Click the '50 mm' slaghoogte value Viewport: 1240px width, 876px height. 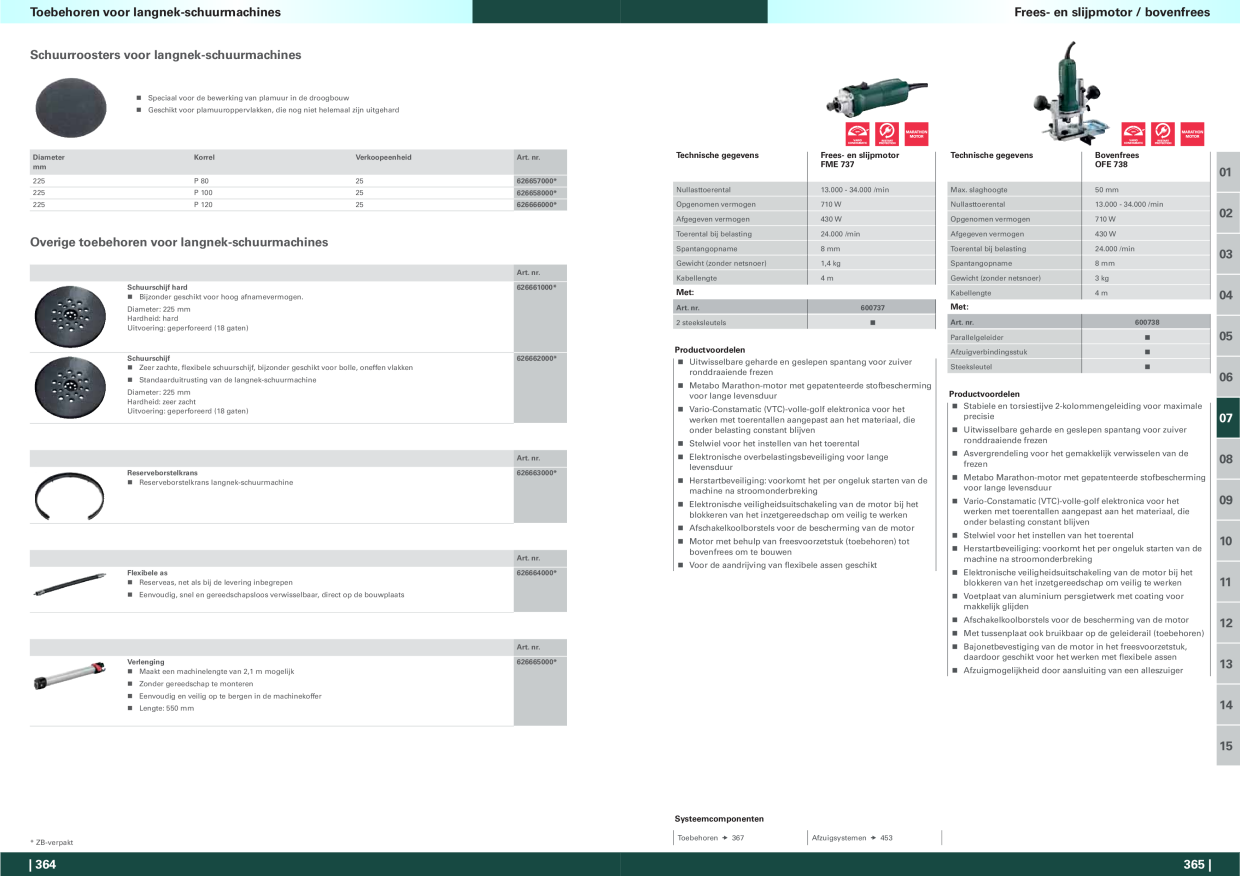tap(1106, 189)
